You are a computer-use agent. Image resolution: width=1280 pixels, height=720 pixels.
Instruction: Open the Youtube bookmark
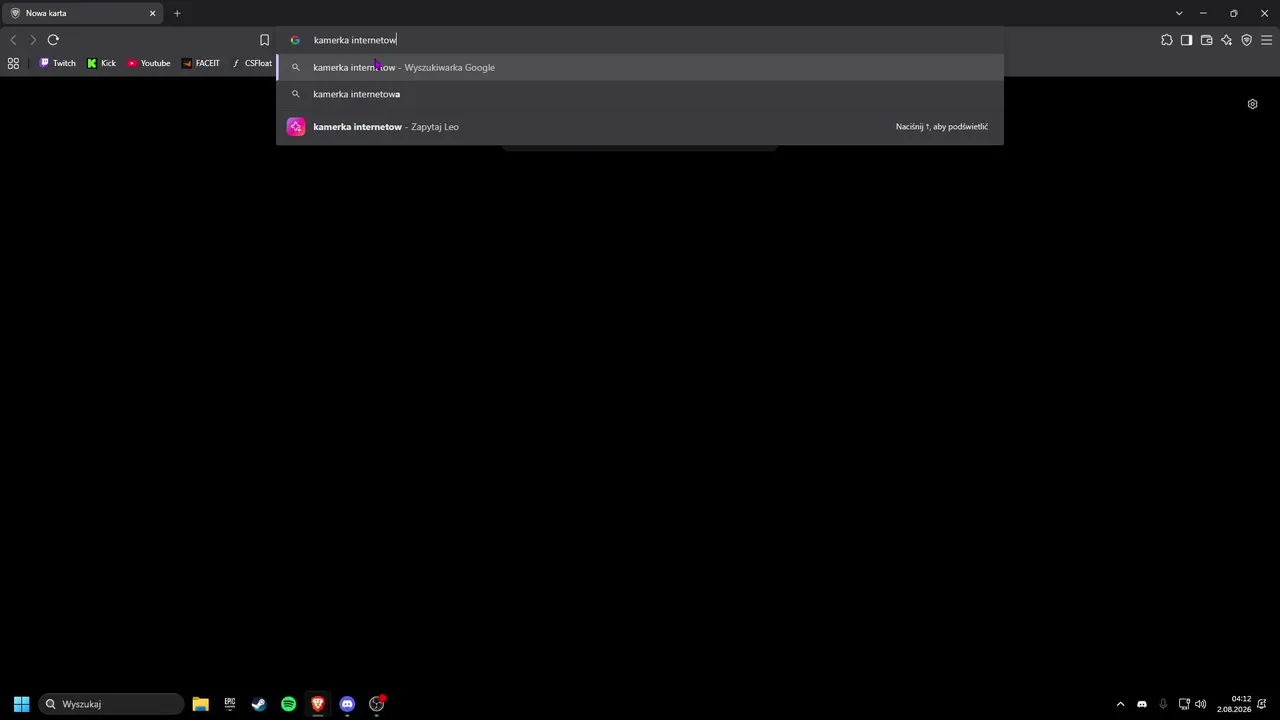(148, 63)
